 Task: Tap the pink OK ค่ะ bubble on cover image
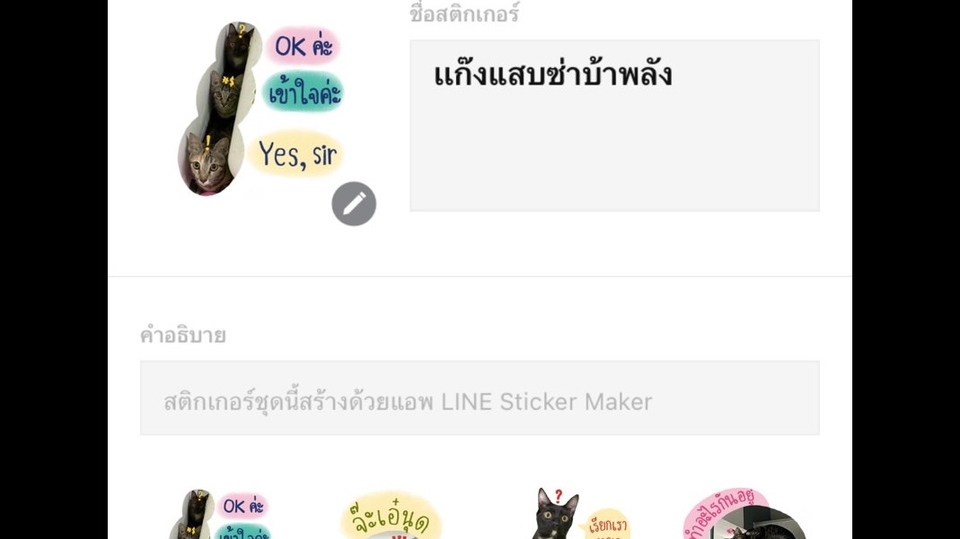point(302,46)
